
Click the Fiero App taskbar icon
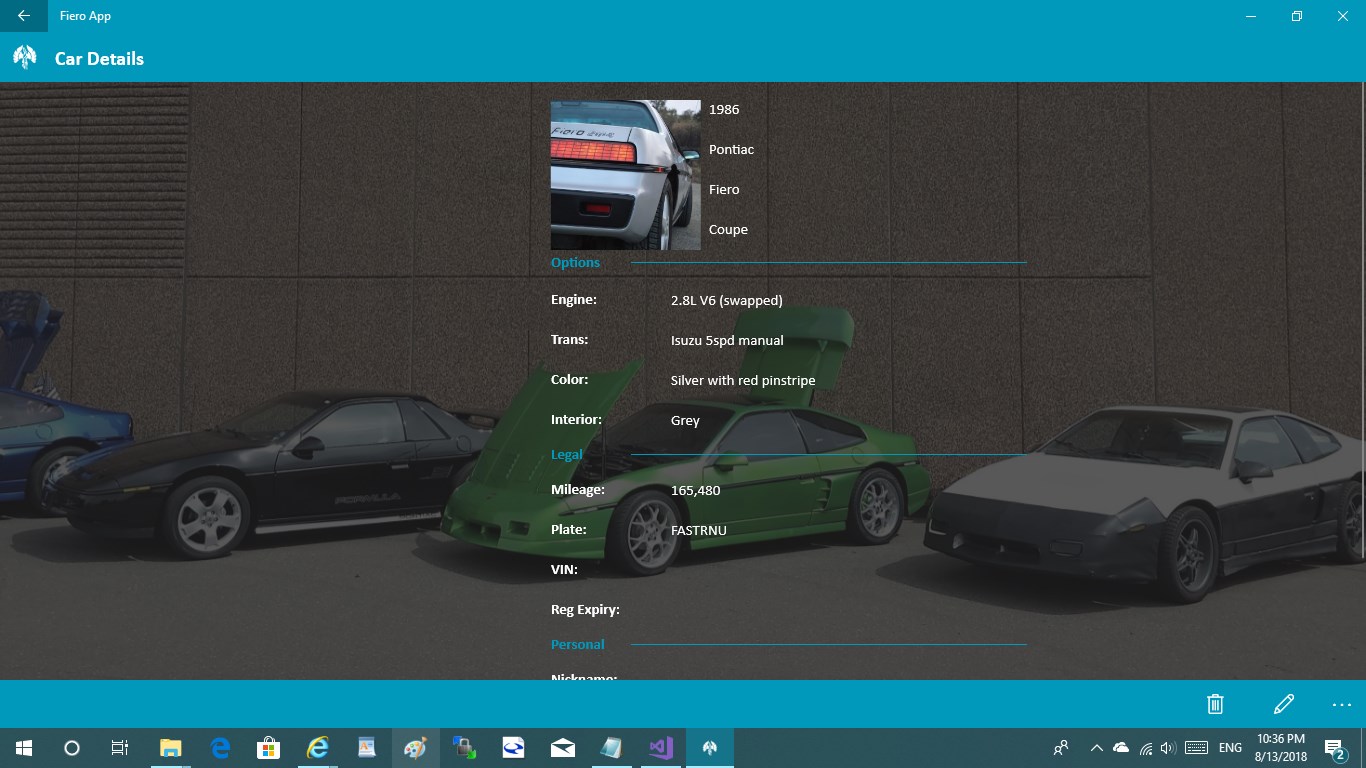[709, 748]
